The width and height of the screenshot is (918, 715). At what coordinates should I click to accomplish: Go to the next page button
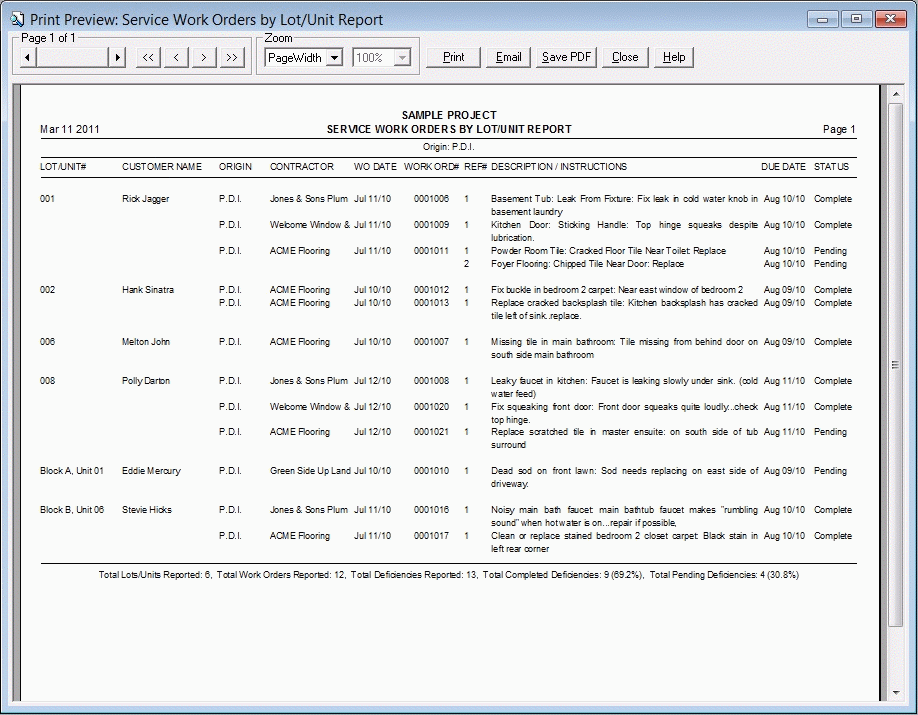(x=204, y=57)
